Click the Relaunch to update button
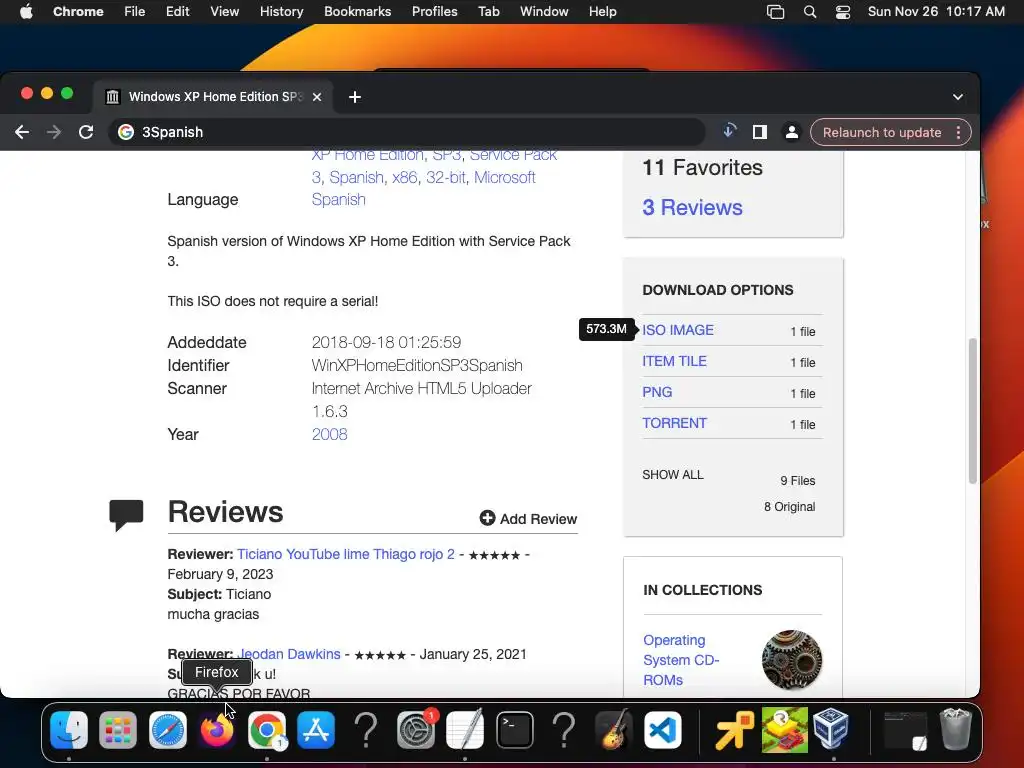This screenshot has height=768, width=1024. coord(882,132)
